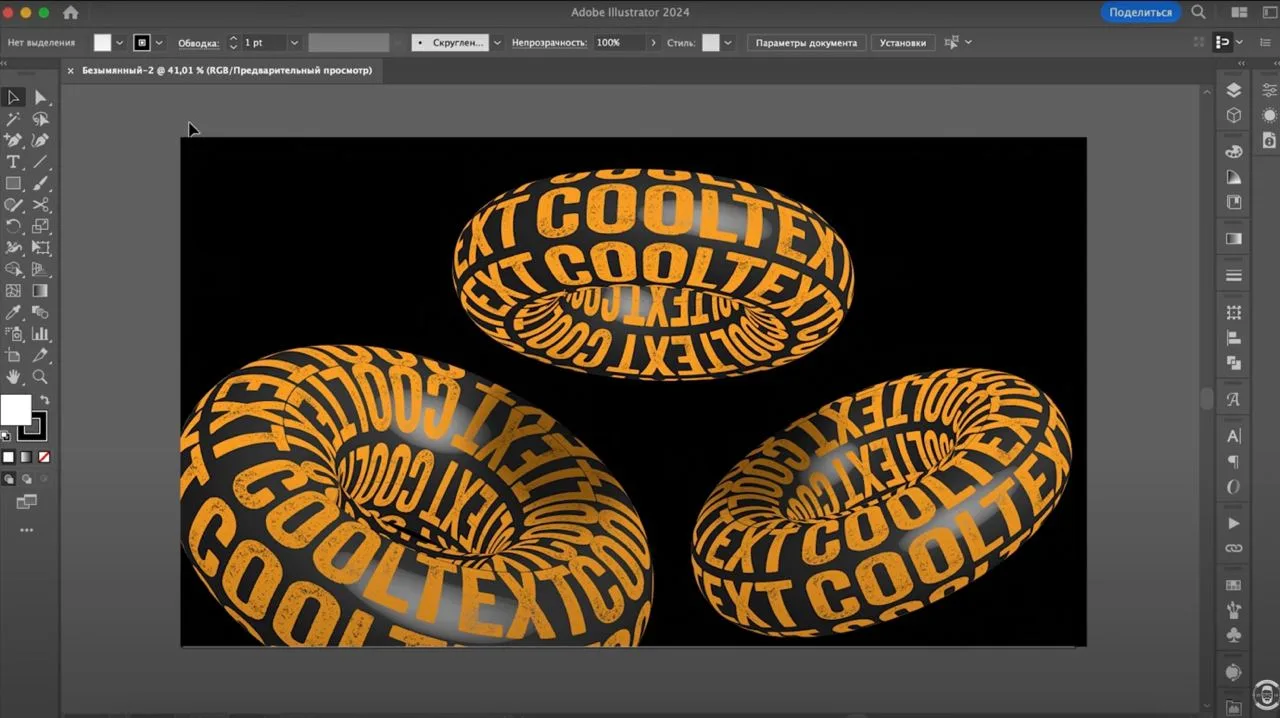Open the Layers panel icon

click(x=1234, y=90)
